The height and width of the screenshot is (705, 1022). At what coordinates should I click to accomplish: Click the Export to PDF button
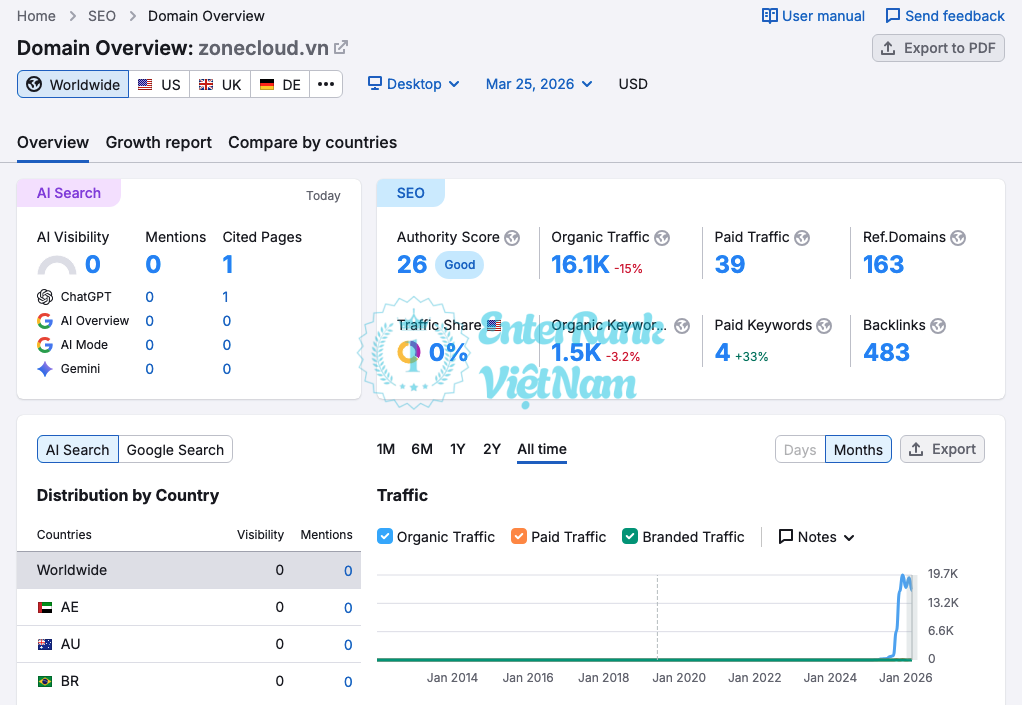[937, 47]
